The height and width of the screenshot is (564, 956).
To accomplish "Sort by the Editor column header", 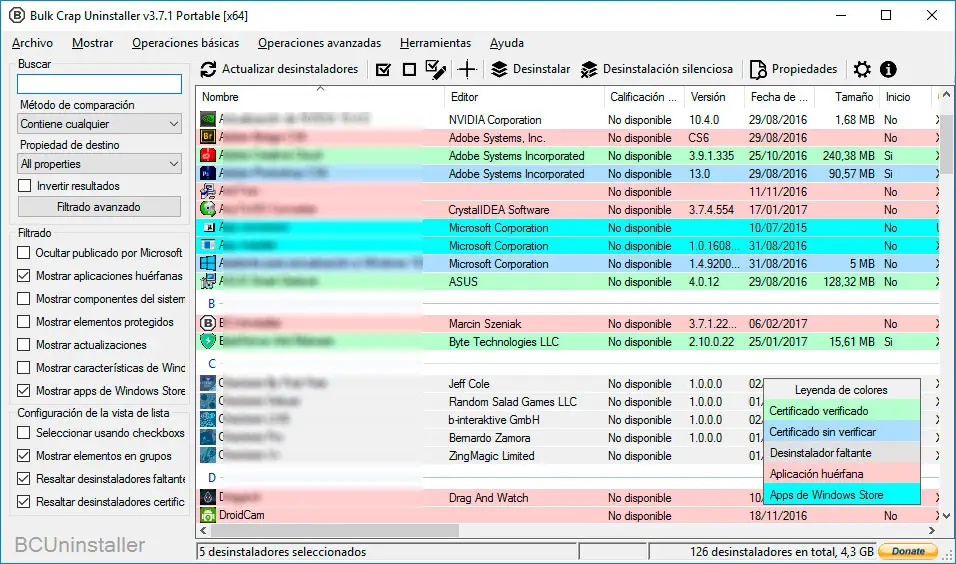I will (524, 96).
